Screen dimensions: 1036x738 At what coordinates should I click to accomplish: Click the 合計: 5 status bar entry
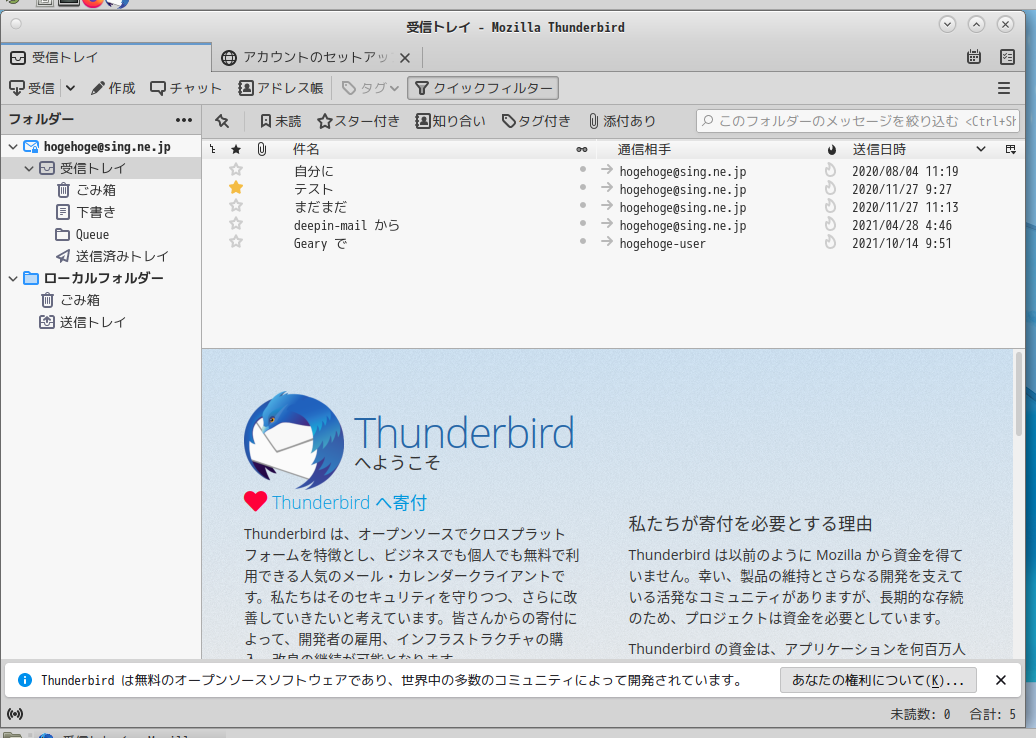point(992,714)
